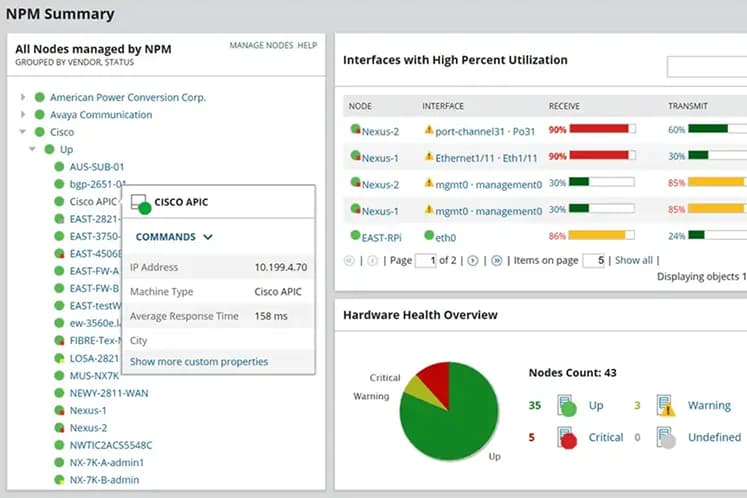Screen dimensions: 747x498
Task: Select the NEWY-2811-WAN node
Action: (x=109, y=393)
